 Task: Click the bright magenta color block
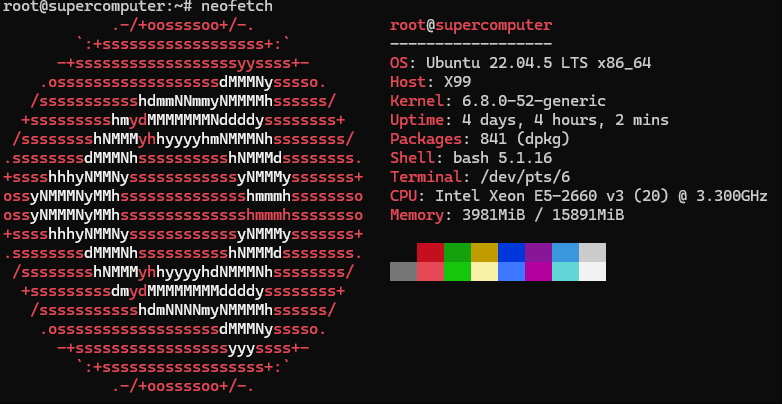[x=539, y=271]
